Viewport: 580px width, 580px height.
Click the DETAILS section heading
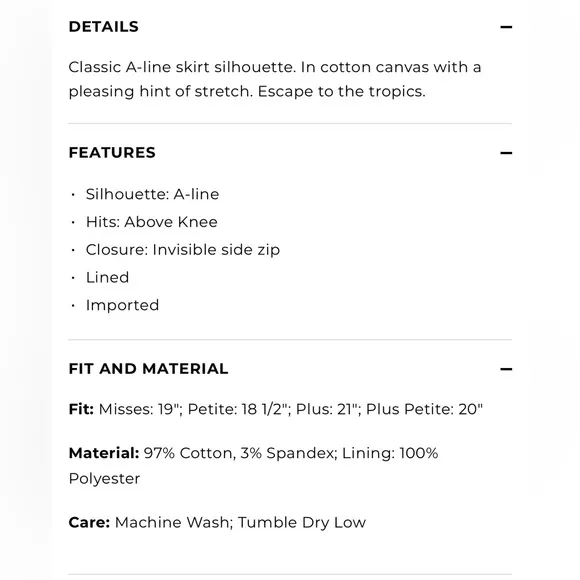(104, 27)
